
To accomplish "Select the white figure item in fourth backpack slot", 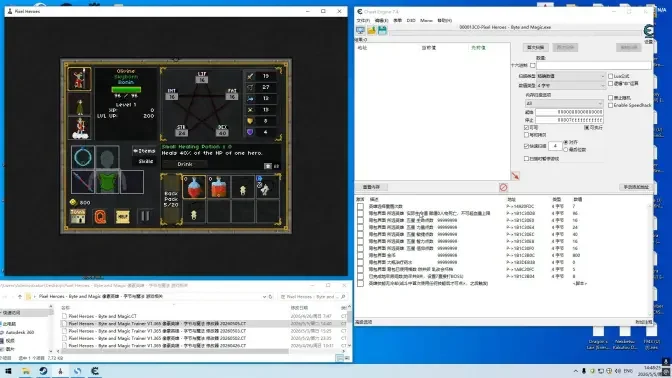I will point(267,187).
